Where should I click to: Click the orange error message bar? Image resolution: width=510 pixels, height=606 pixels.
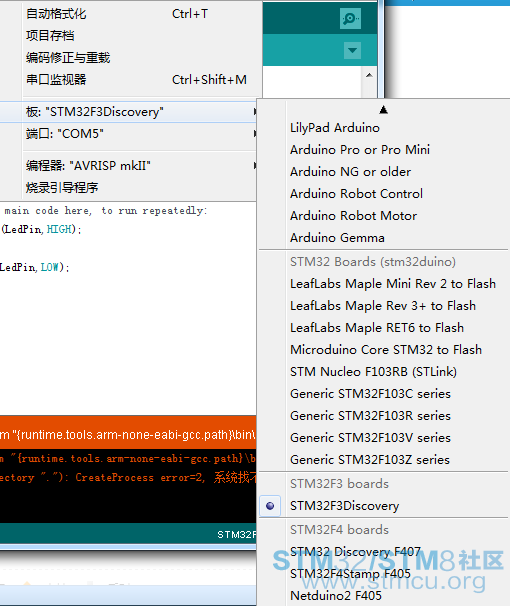pyautogui.click(x=128, y=432)
